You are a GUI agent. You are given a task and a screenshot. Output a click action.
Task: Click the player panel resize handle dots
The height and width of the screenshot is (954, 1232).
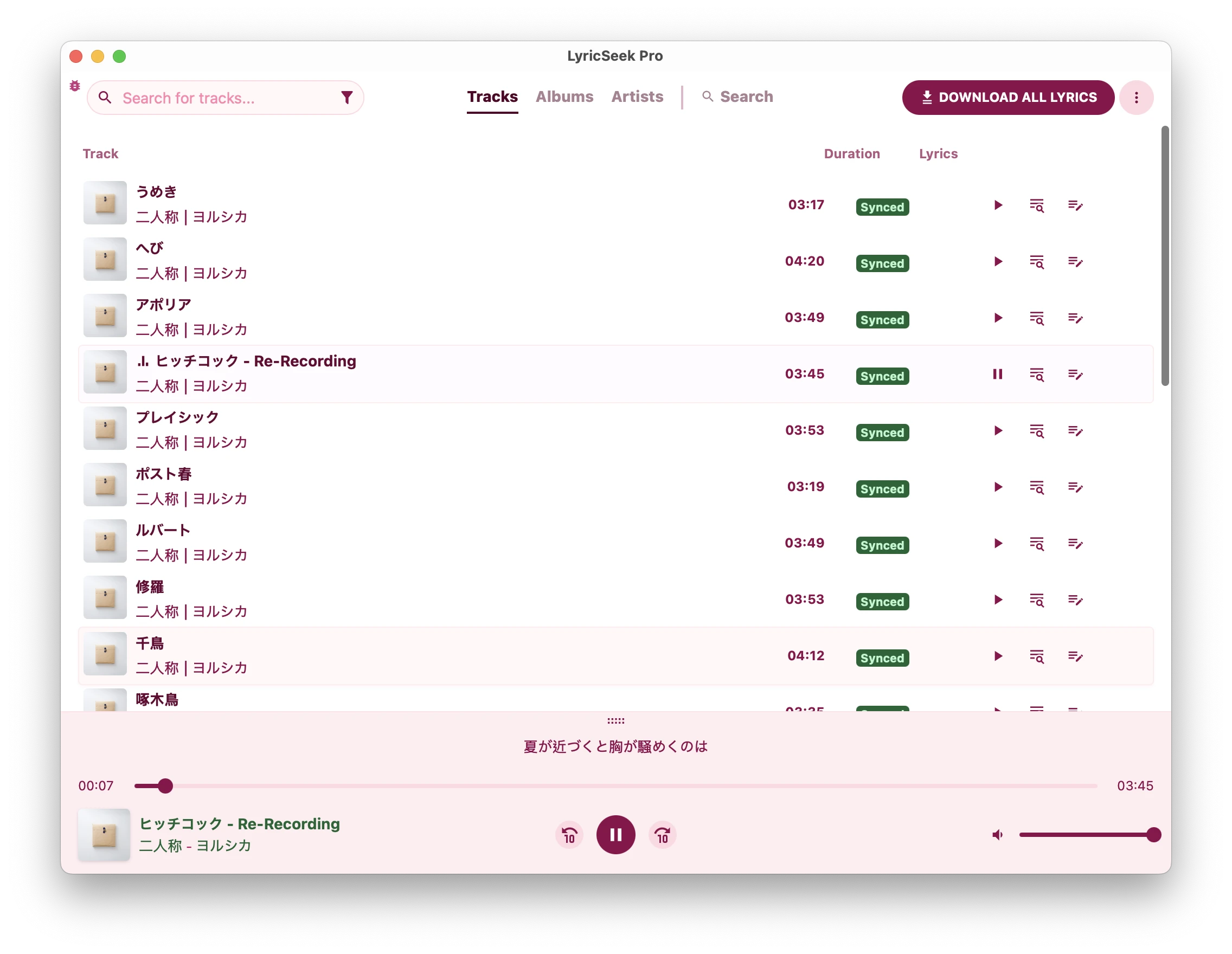615,721
